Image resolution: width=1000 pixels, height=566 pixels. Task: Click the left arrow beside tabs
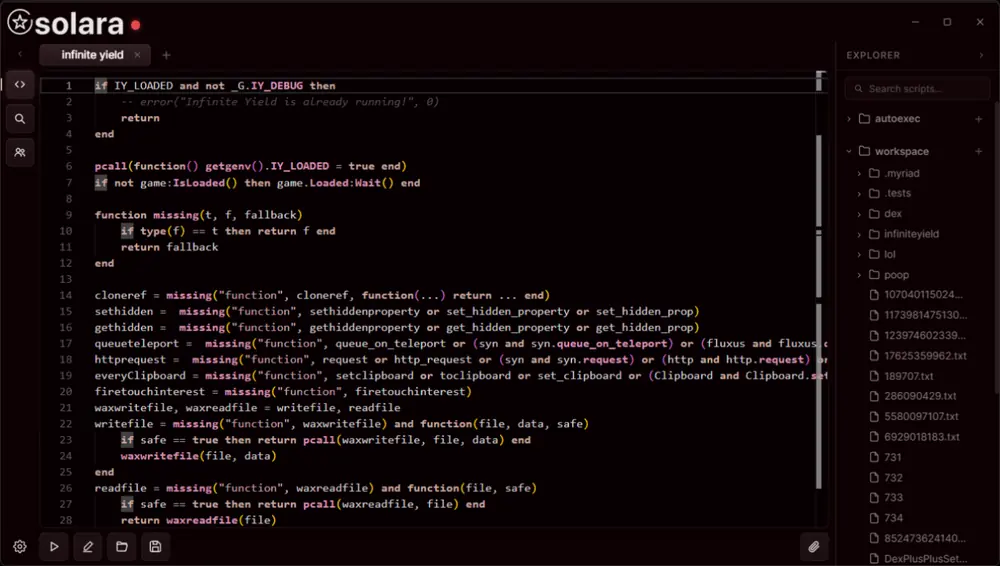coord(20,55)
